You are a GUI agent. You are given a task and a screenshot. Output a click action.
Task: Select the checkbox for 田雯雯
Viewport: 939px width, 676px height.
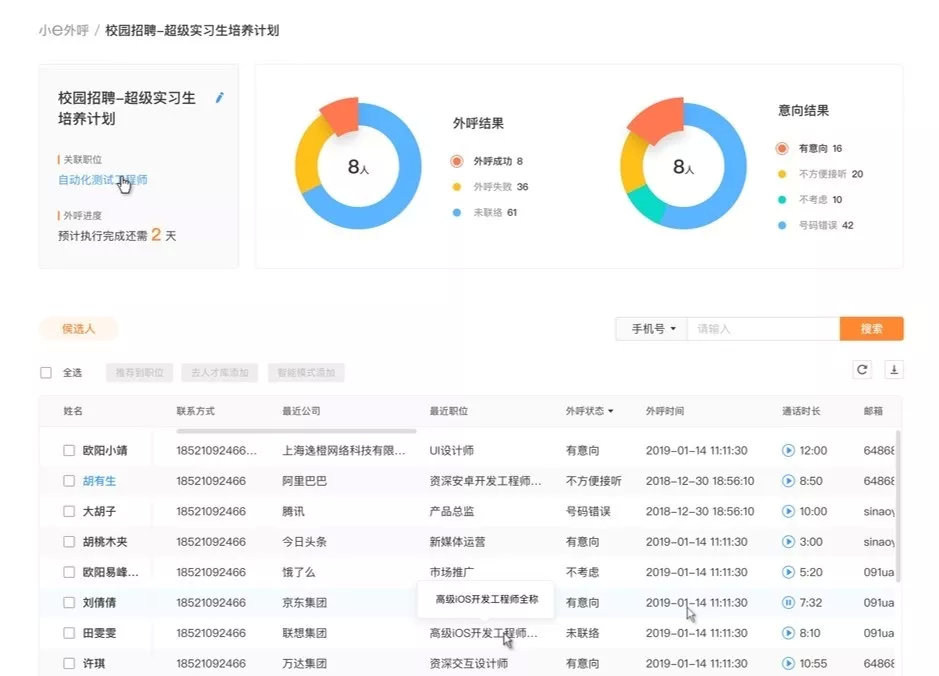69,633
